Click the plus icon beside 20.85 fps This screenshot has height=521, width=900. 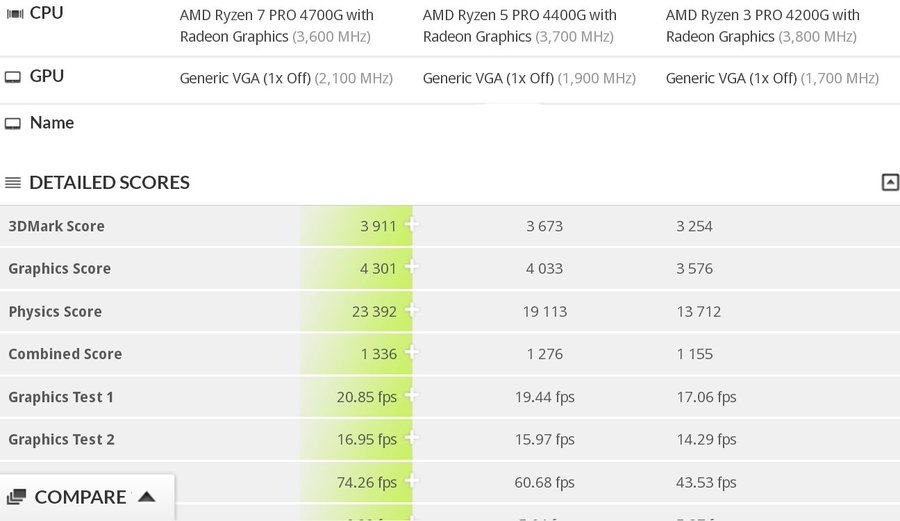click(411, 396)
